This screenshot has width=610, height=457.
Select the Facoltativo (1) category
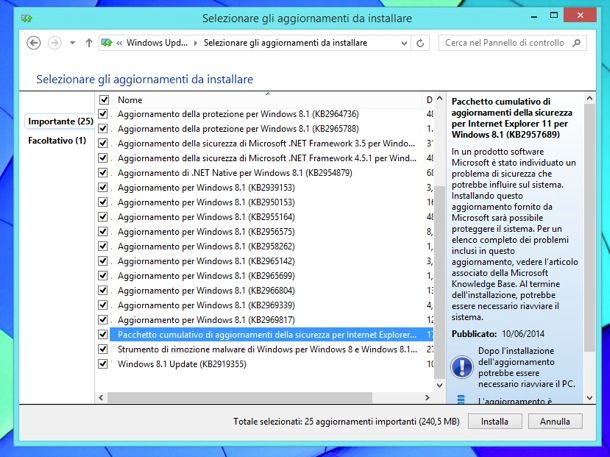pos(57,140)
